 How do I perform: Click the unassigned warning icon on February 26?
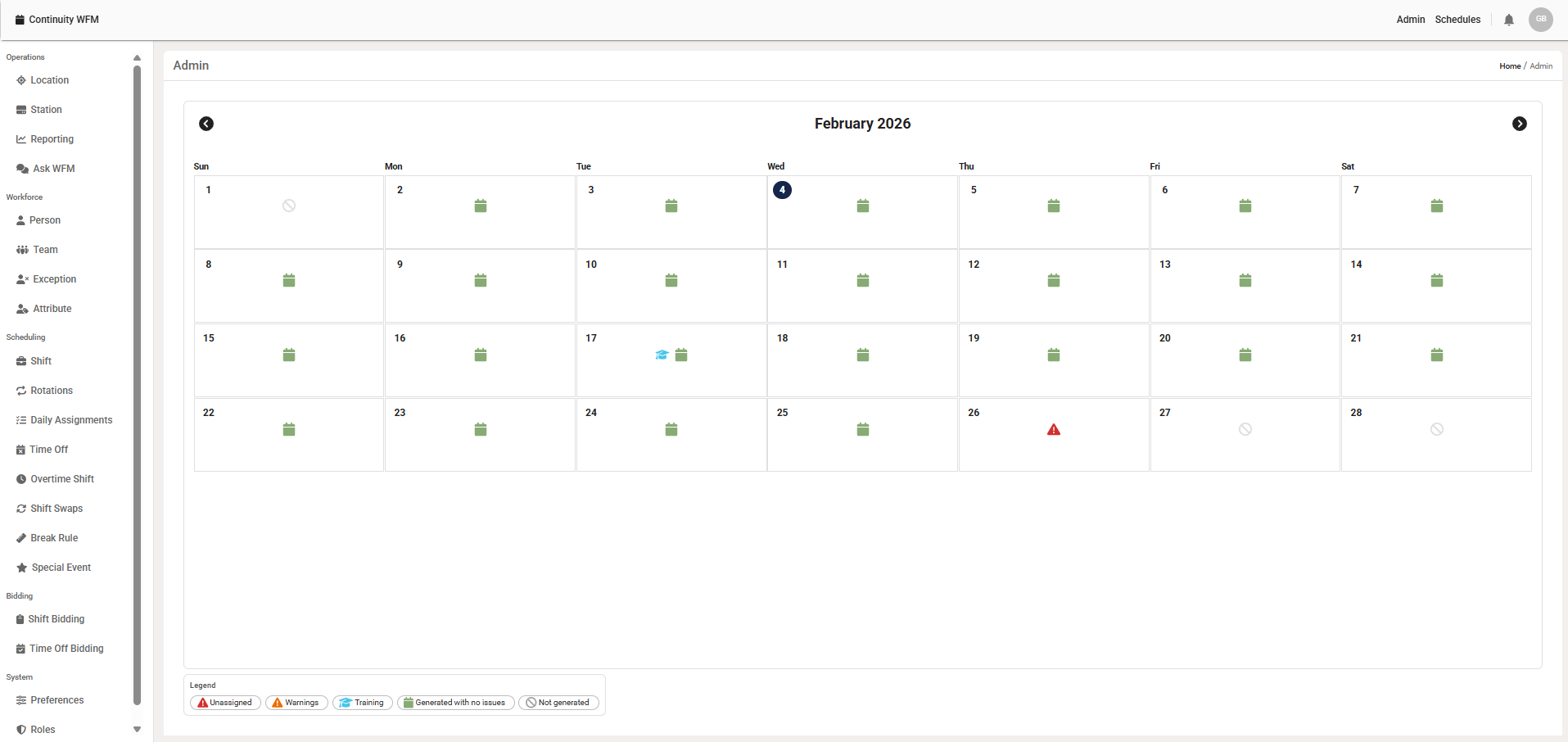[1054, 429]
